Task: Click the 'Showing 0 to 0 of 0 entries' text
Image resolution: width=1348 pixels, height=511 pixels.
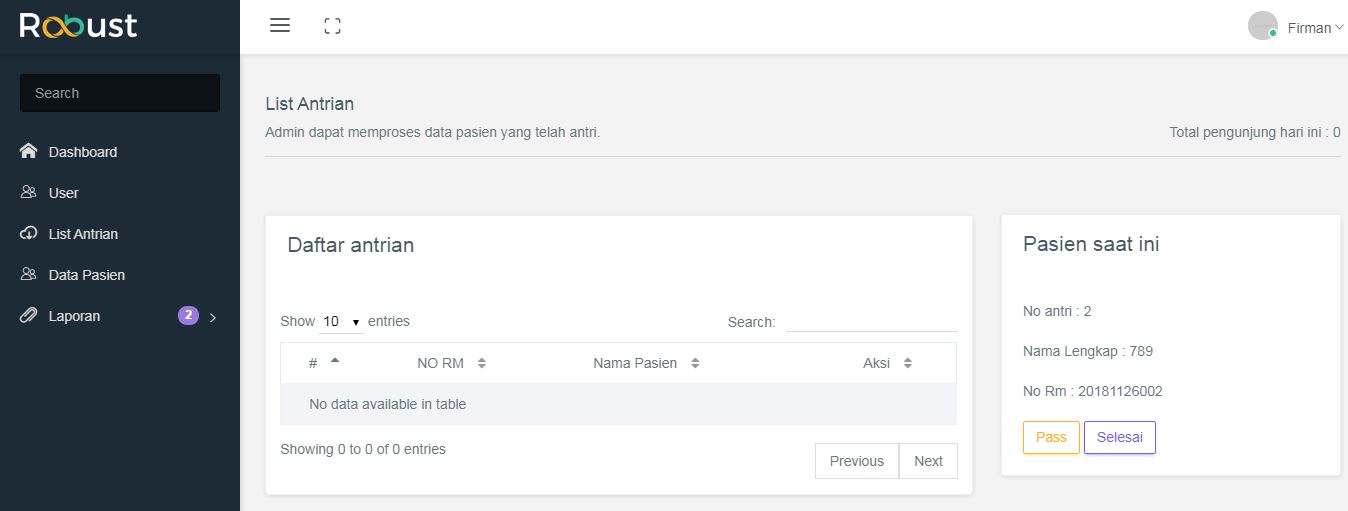Action: pyautogui.click(x=363, y=449)
